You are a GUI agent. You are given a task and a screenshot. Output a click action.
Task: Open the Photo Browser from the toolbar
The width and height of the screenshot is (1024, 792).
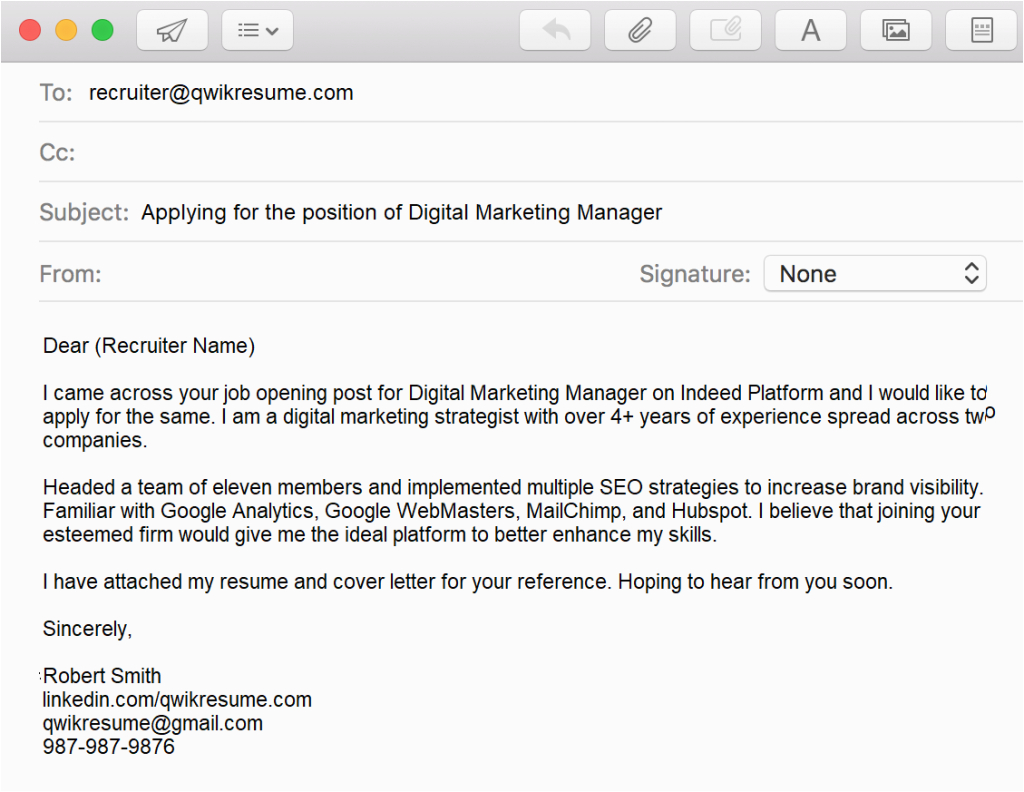tap(895, 30)
